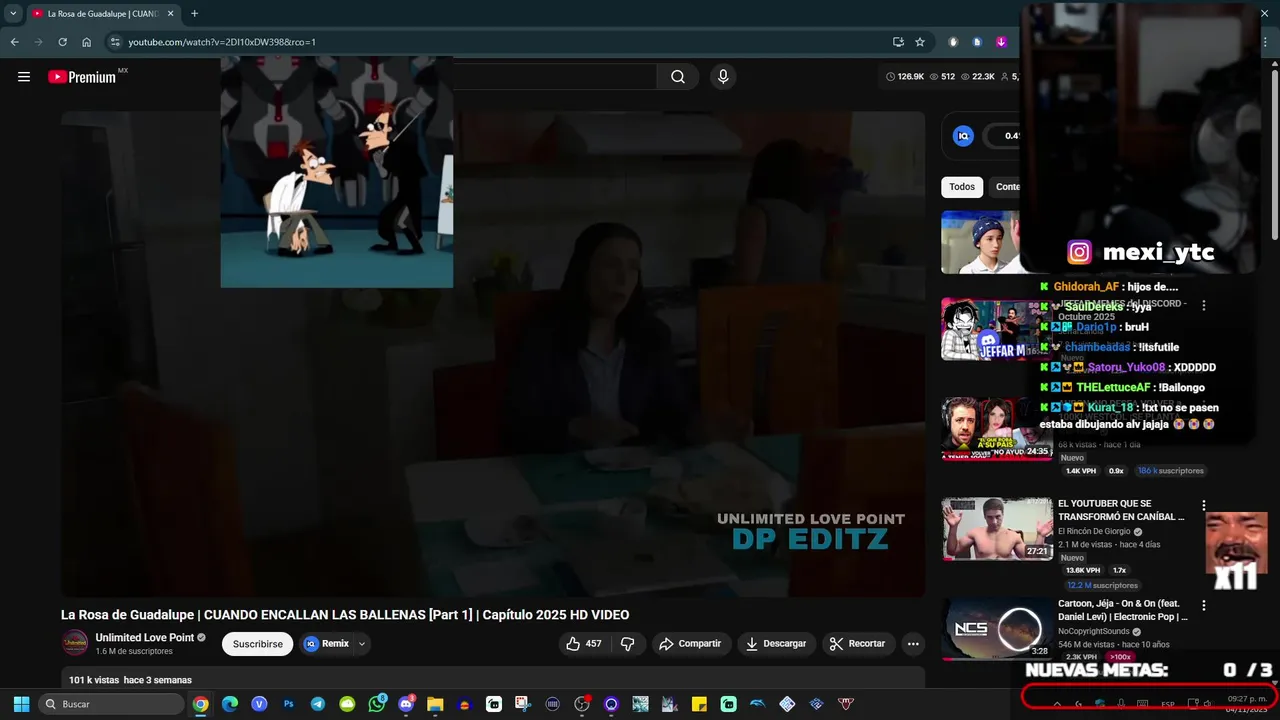Open browser home page icon

pos(87,42)
